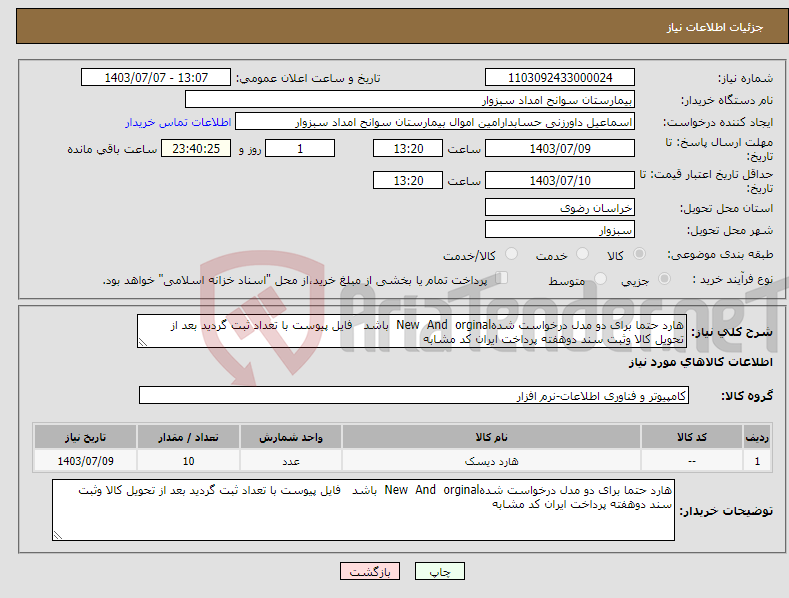Select the کالا/خدمت radio button

(x=511, y=254)
